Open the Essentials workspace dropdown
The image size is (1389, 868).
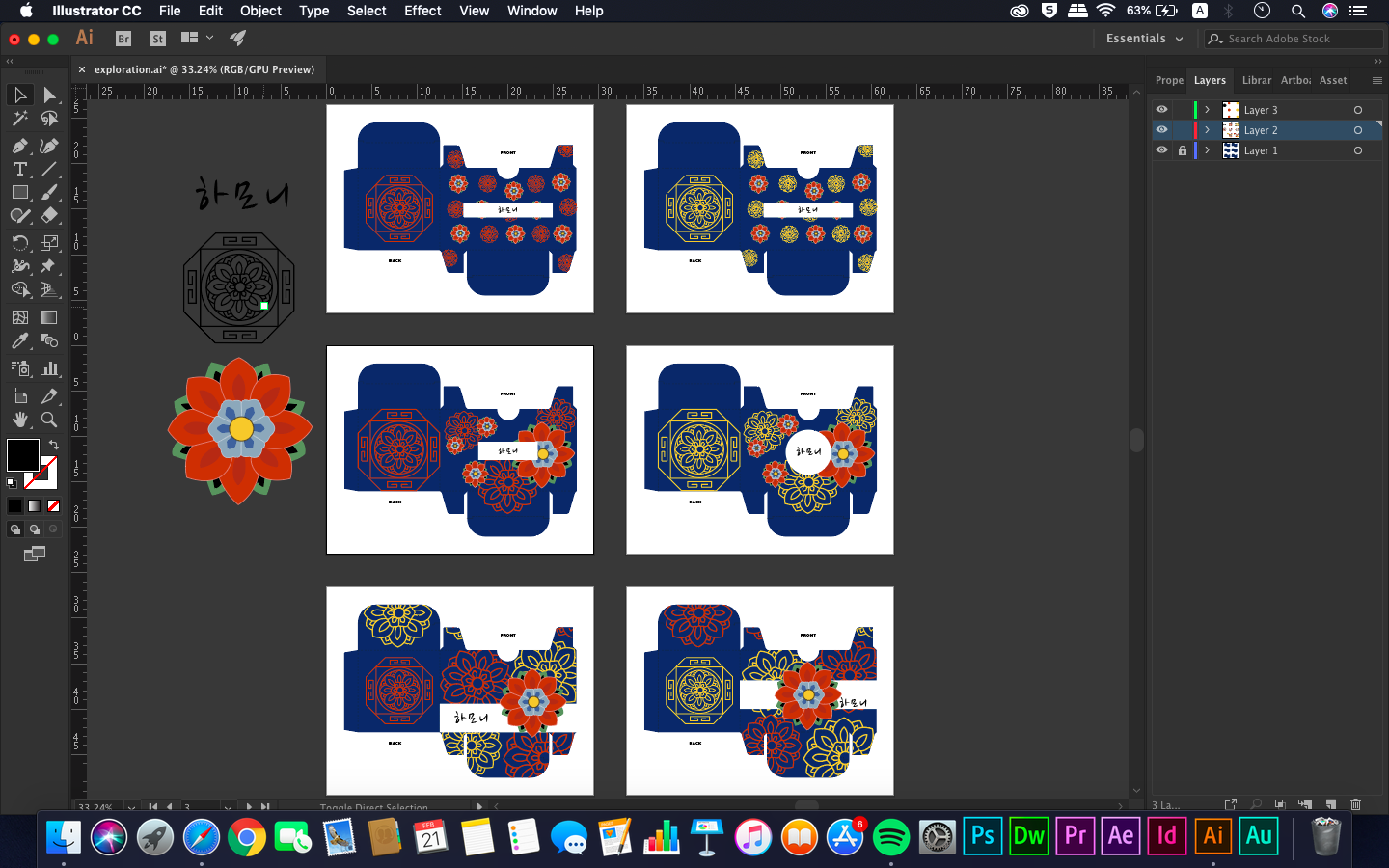pyautogui.click(x=1144, y=39)
